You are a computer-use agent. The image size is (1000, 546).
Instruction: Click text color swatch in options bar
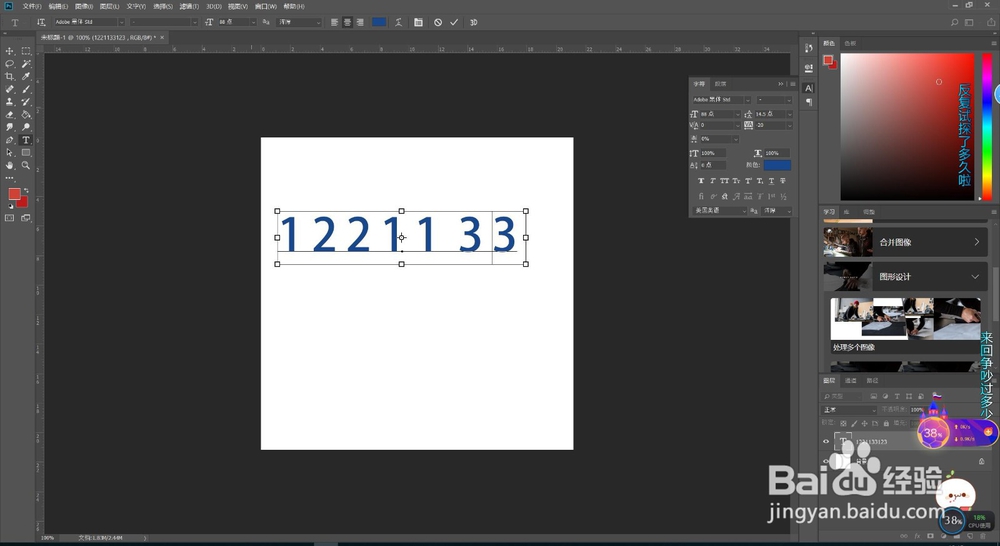click(379, 22)
